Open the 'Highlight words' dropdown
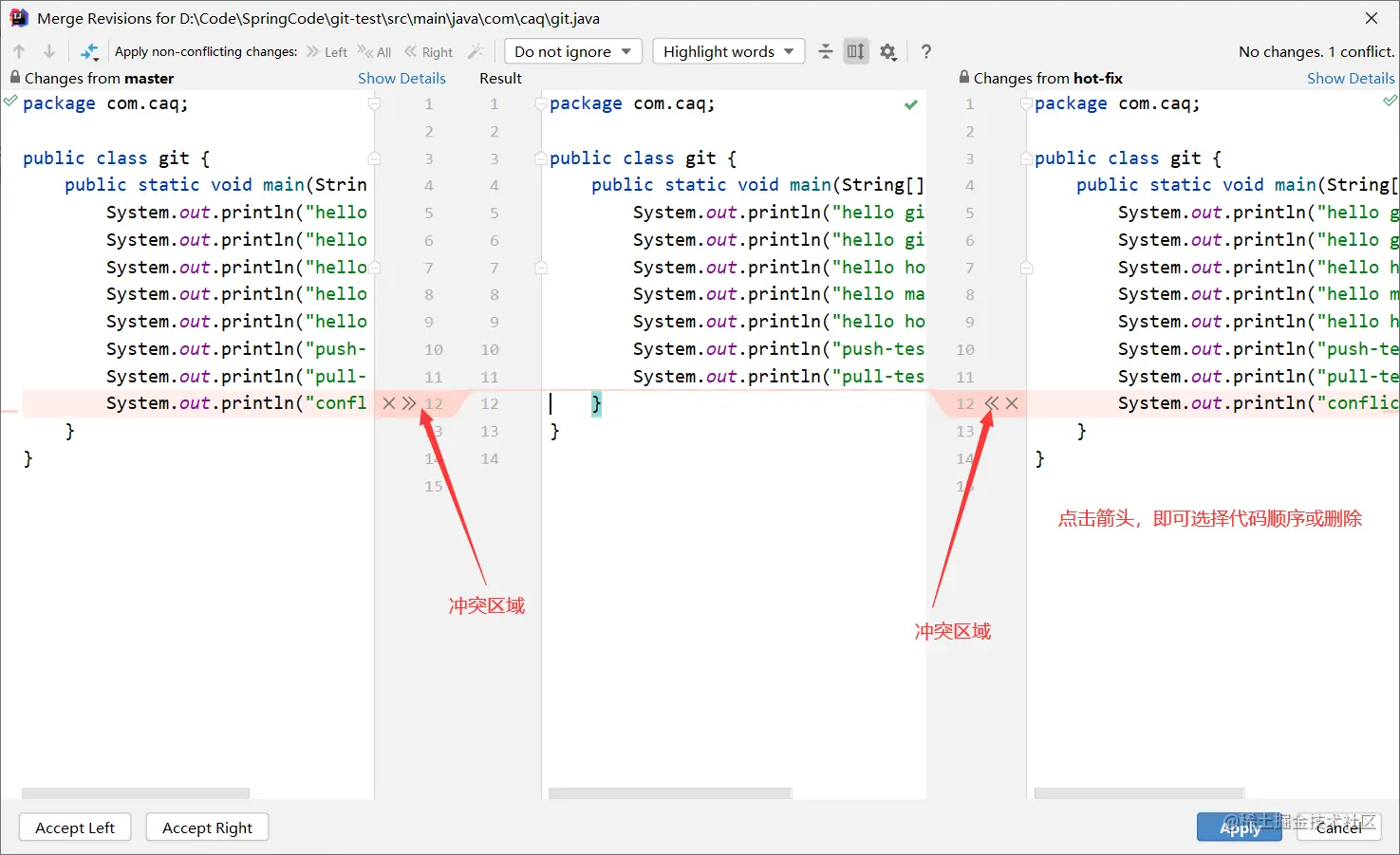 pos(729,51)
